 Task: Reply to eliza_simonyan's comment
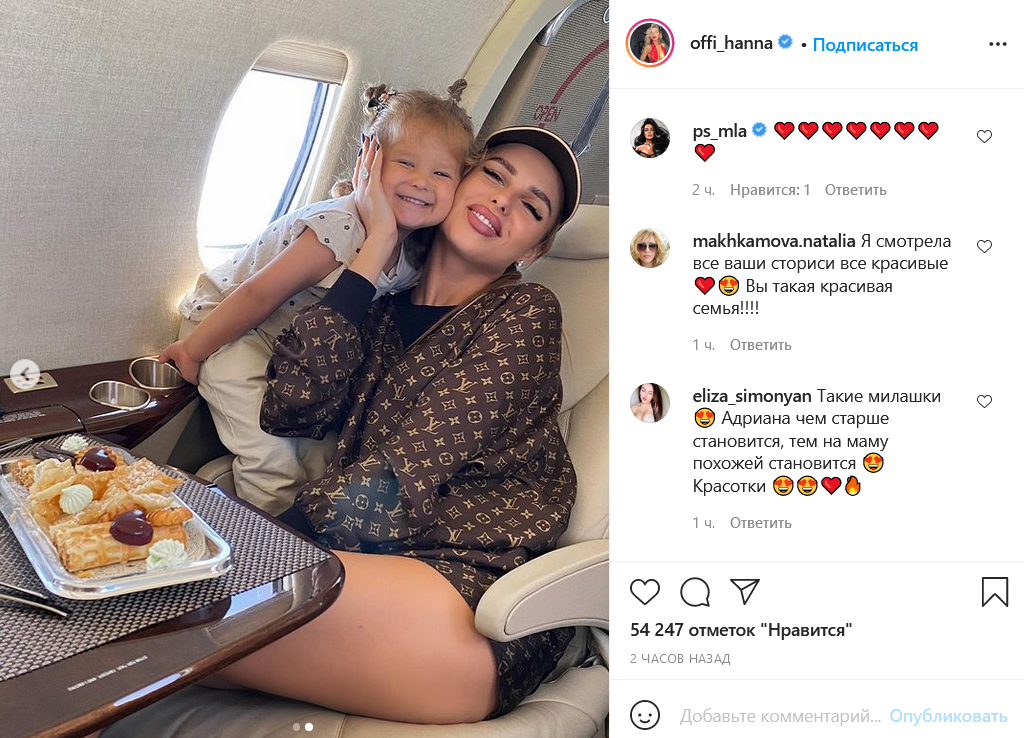coord(760,523)
